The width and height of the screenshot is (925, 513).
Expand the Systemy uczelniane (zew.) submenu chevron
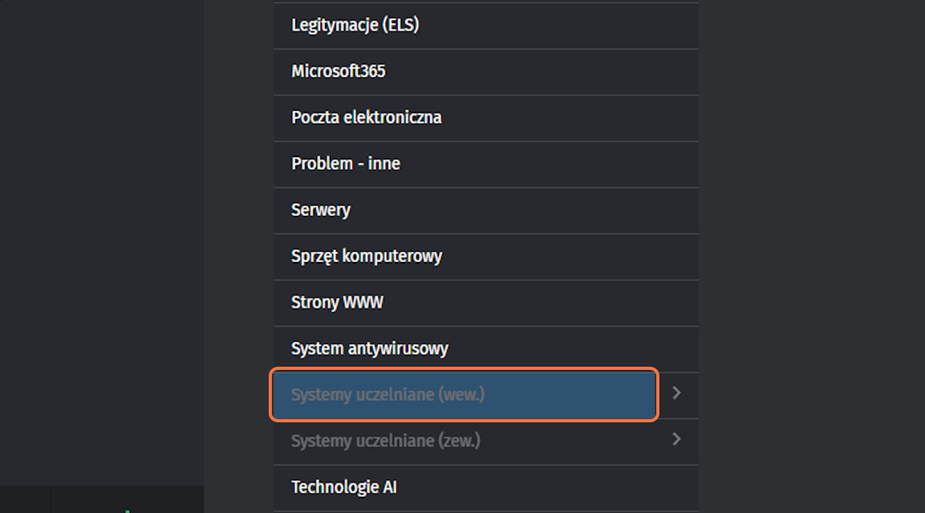pyautogui.click(x=677, y=439)
